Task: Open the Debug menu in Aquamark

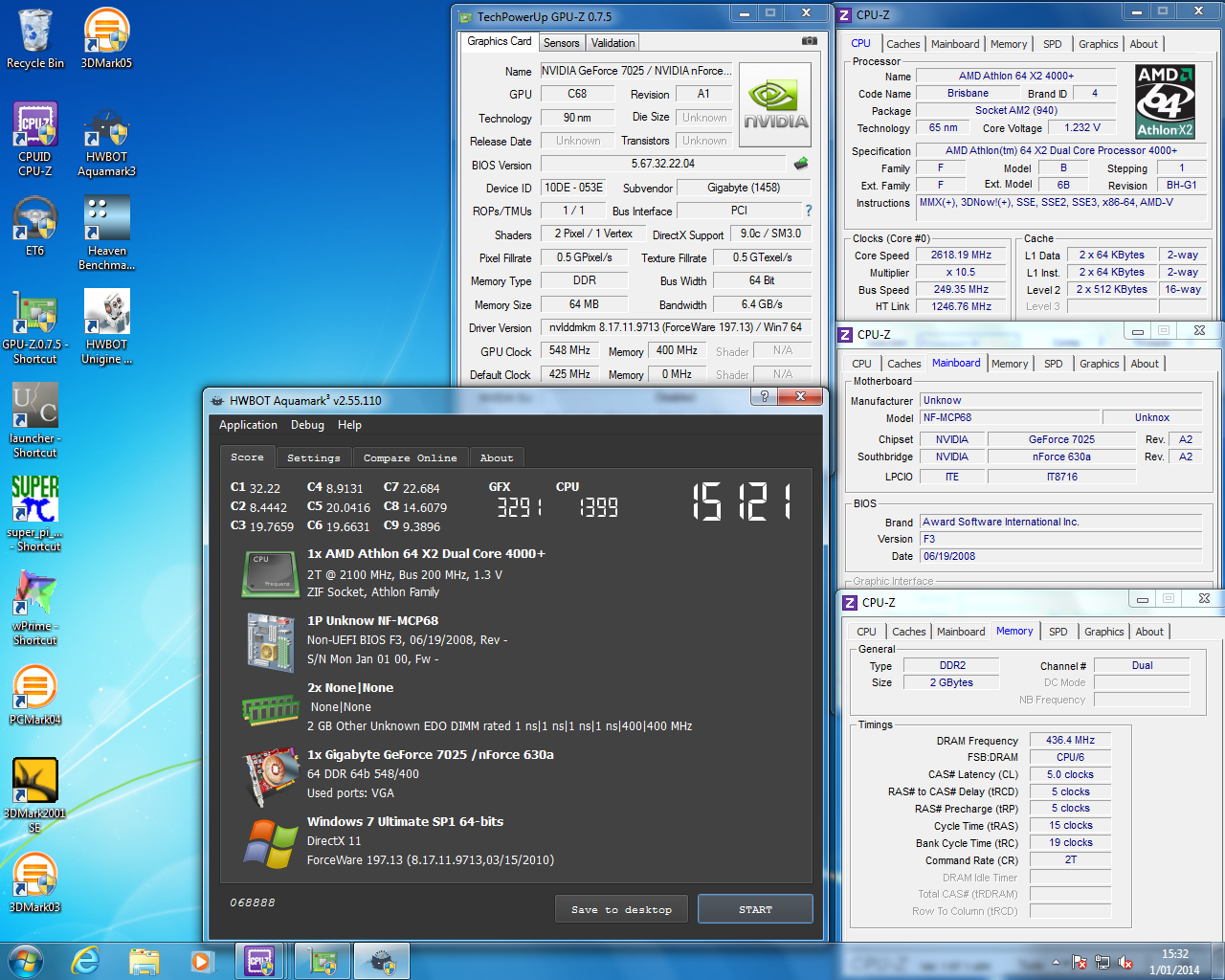Action: click(307, 425)
